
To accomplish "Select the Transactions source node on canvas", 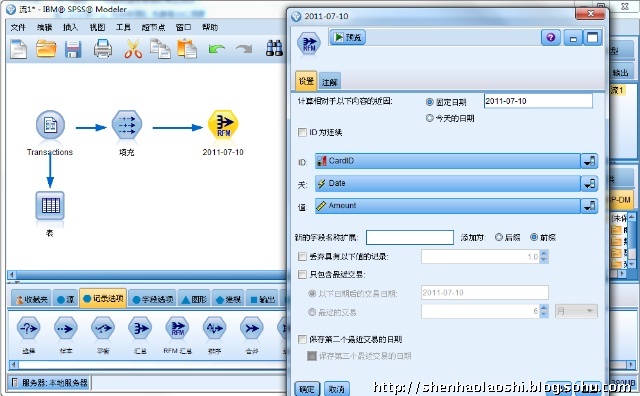I will tap(50, 125).
